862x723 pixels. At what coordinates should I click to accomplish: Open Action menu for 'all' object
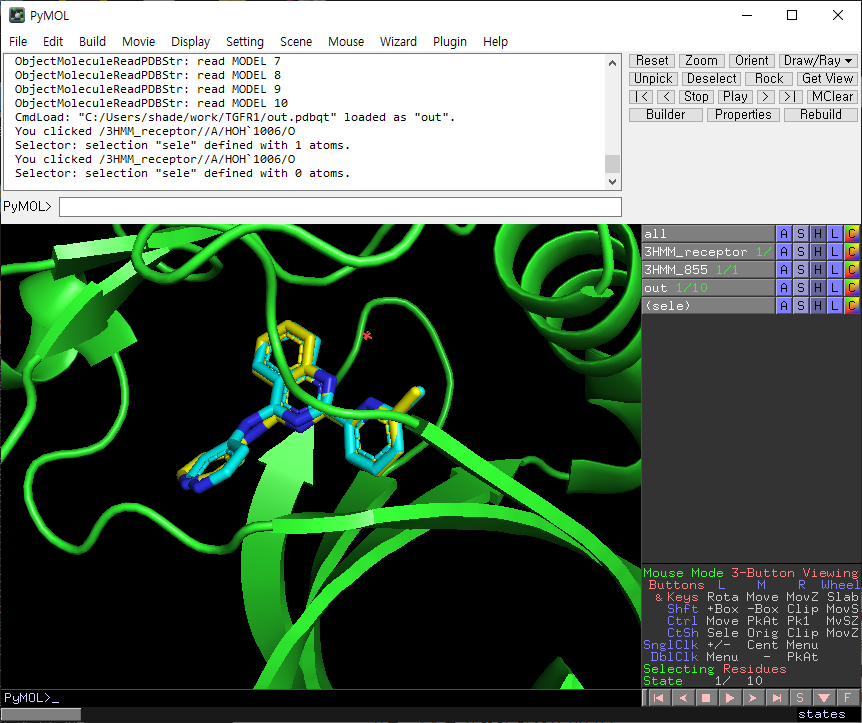tap(784, 234)
